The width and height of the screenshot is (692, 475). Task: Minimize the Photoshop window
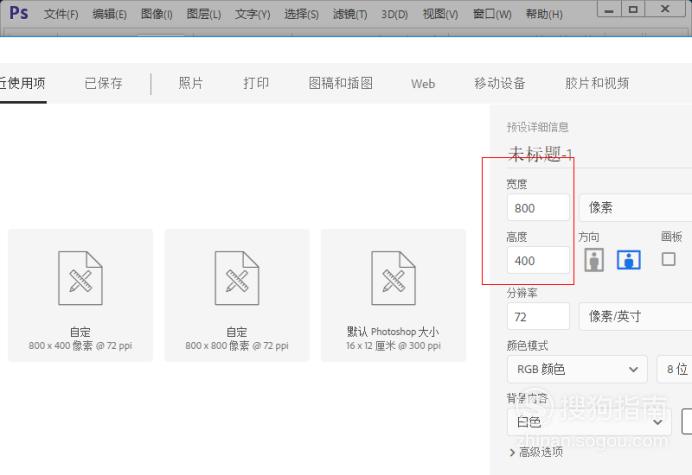[609, 11]
